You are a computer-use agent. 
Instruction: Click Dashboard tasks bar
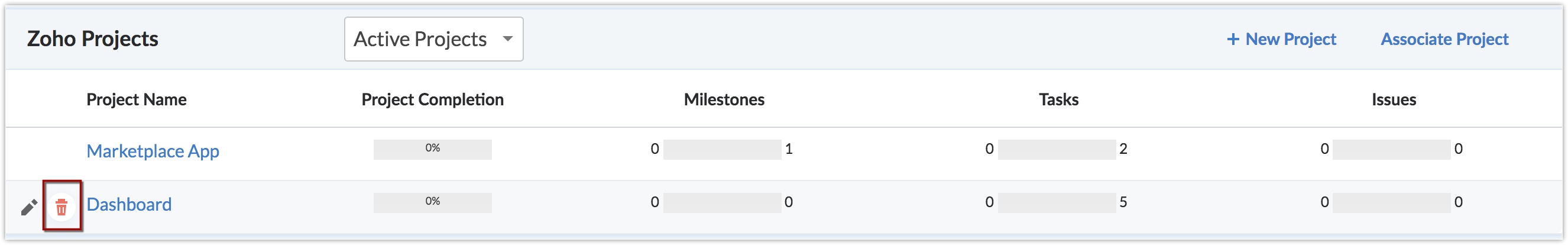[1057, 202]
